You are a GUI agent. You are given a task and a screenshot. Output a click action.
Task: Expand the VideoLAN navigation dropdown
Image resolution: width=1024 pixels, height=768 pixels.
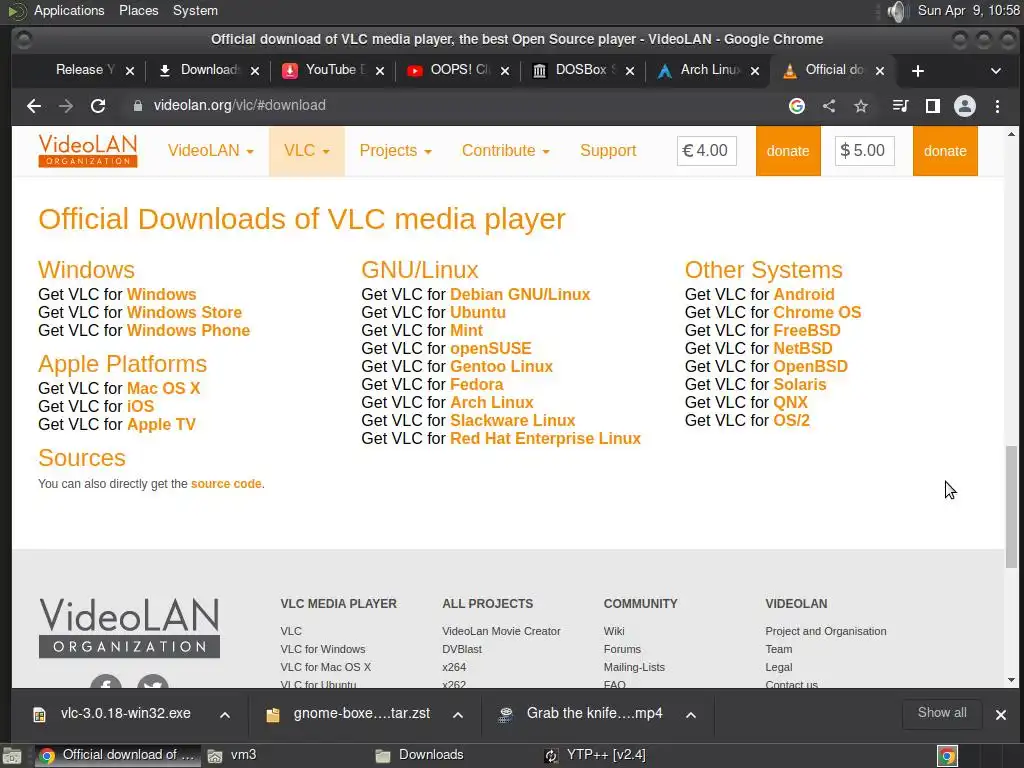tap(210, 151)
